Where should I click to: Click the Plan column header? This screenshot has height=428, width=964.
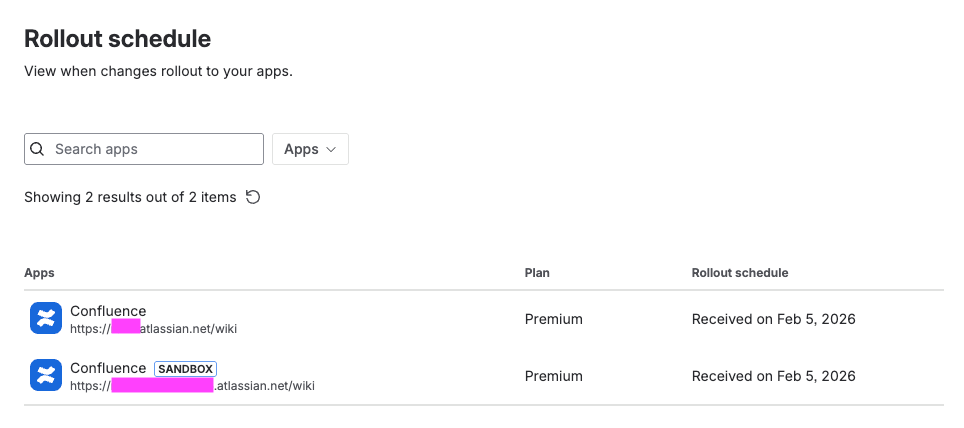pos(537,272)
